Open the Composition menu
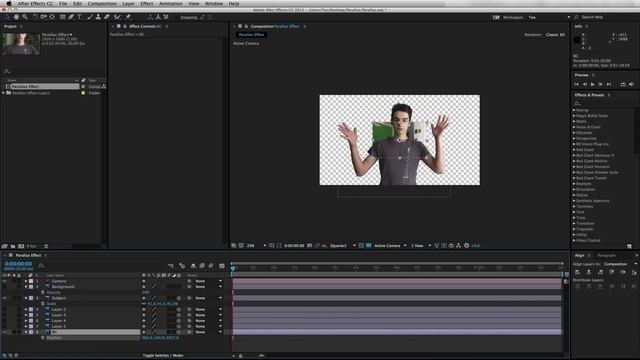 (102, 4)
